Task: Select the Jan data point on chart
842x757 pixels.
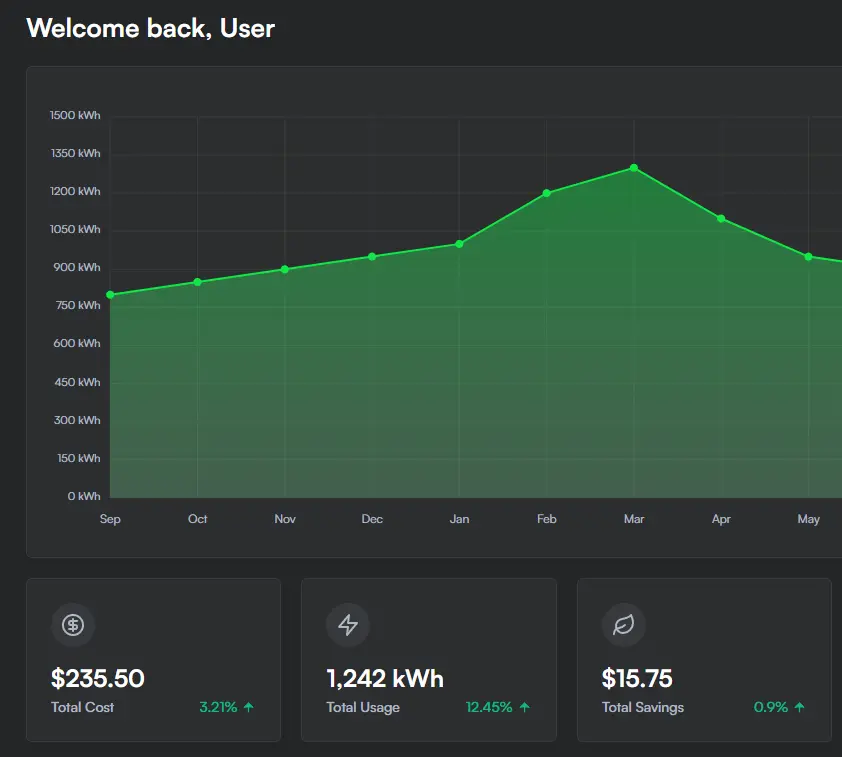Action: pos(459,244)
